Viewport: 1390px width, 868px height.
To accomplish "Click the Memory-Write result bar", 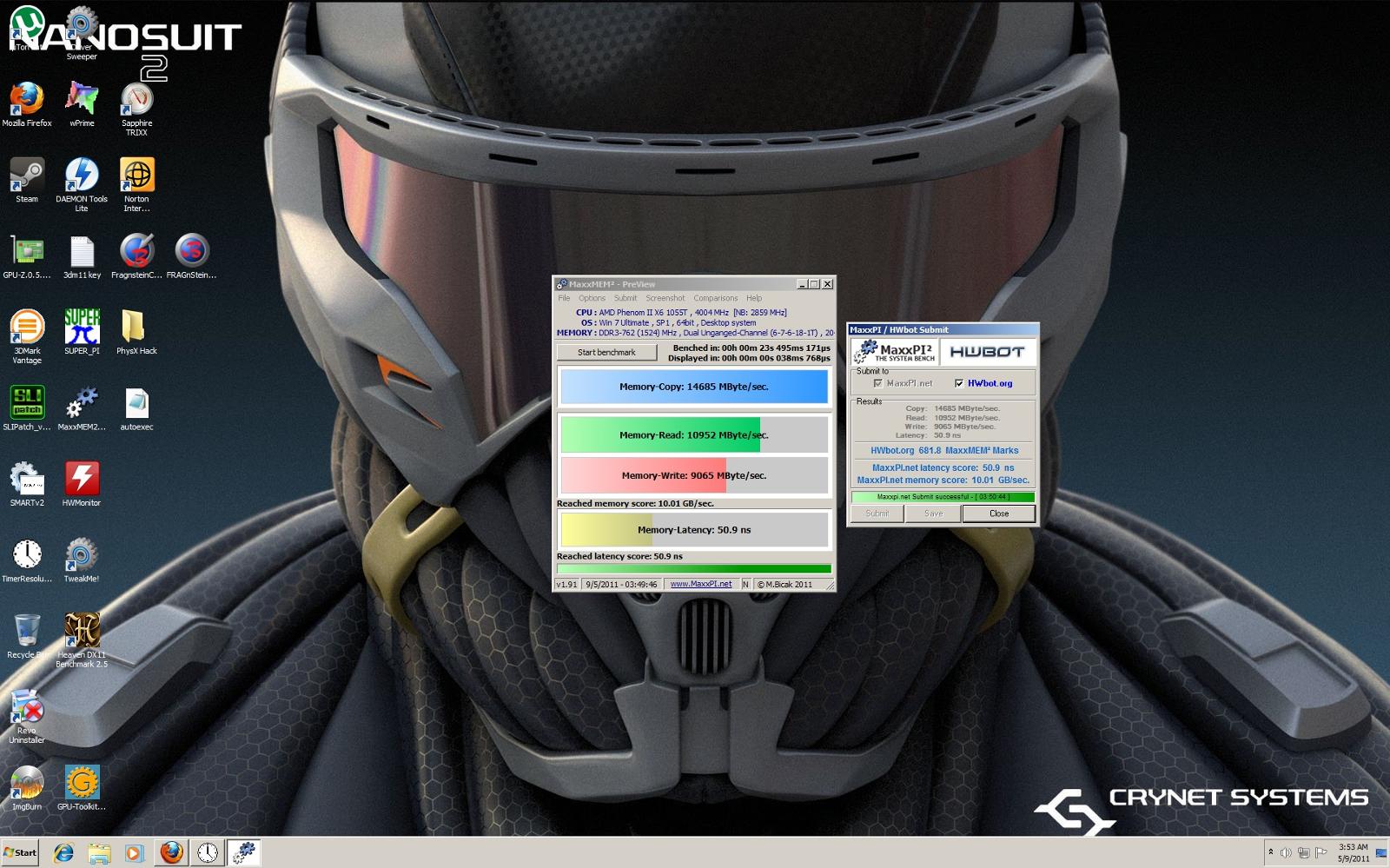I will pyautogui.click(x=694, y=475).
